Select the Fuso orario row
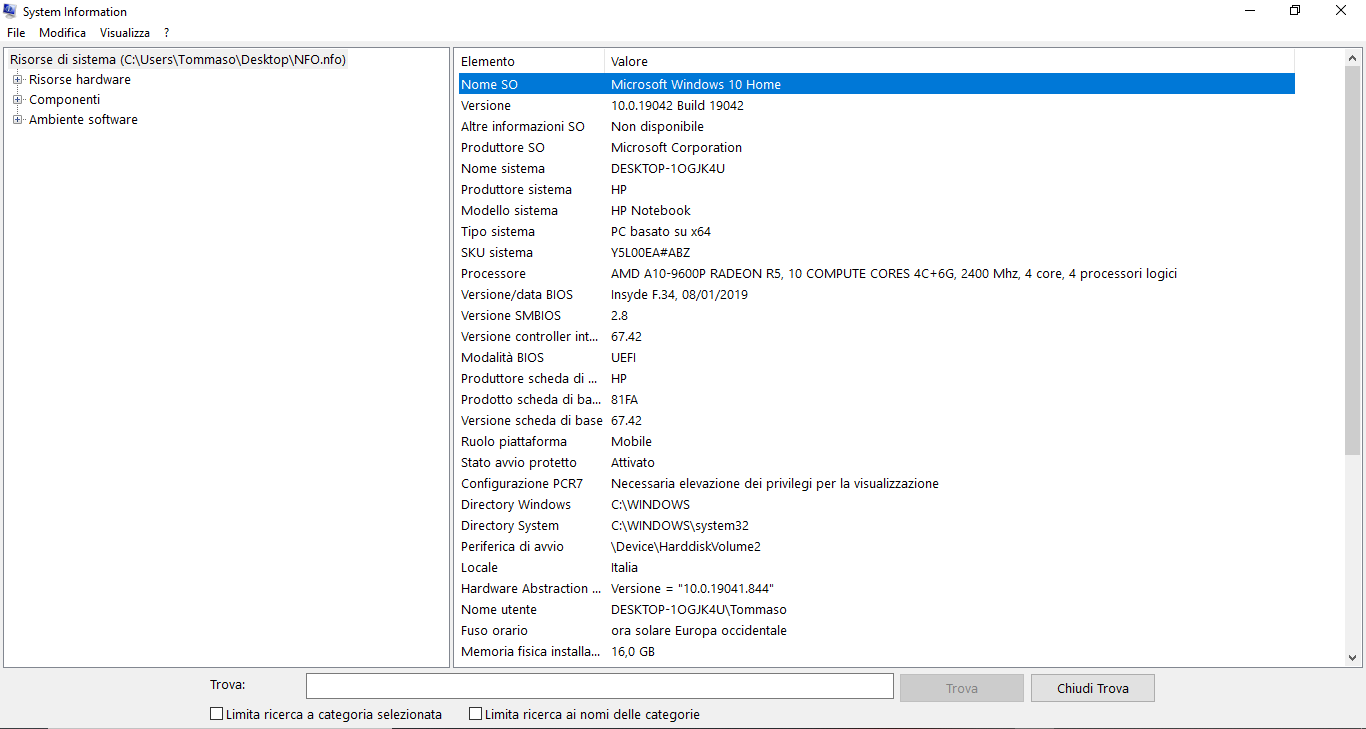1366x729 pixels. (x=877, y=630)
